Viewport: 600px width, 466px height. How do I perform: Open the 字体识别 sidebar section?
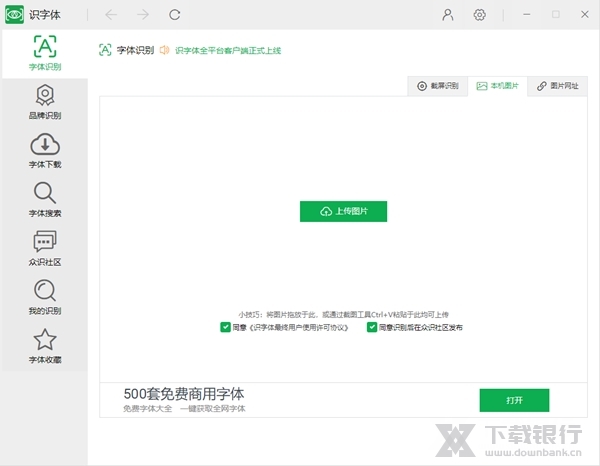coord(45,54)
